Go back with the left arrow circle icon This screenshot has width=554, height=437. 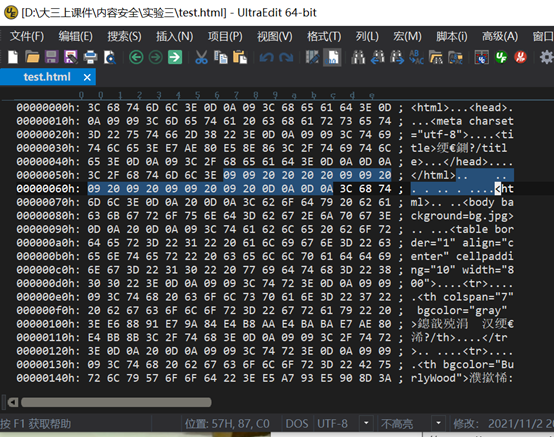pyautogui.click(x=136, y=57)
